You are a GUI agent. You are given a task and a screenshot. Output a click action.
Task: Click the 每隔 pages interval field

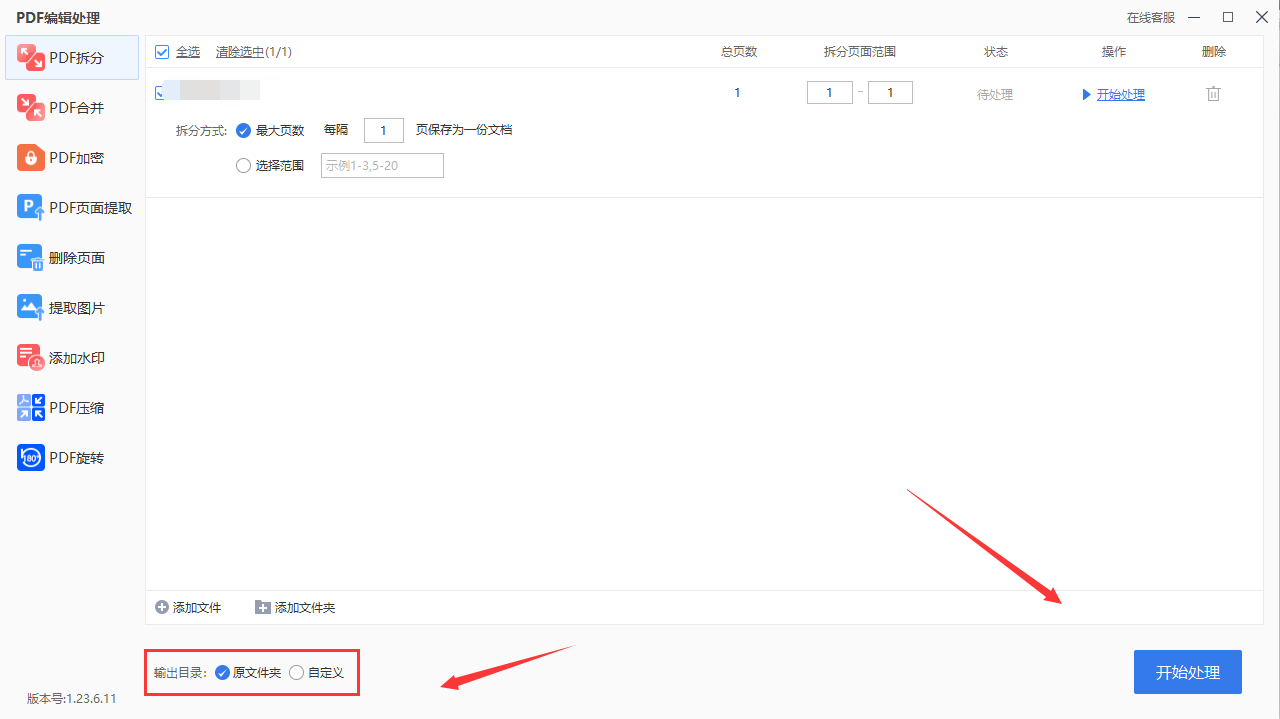coord(384,130)
